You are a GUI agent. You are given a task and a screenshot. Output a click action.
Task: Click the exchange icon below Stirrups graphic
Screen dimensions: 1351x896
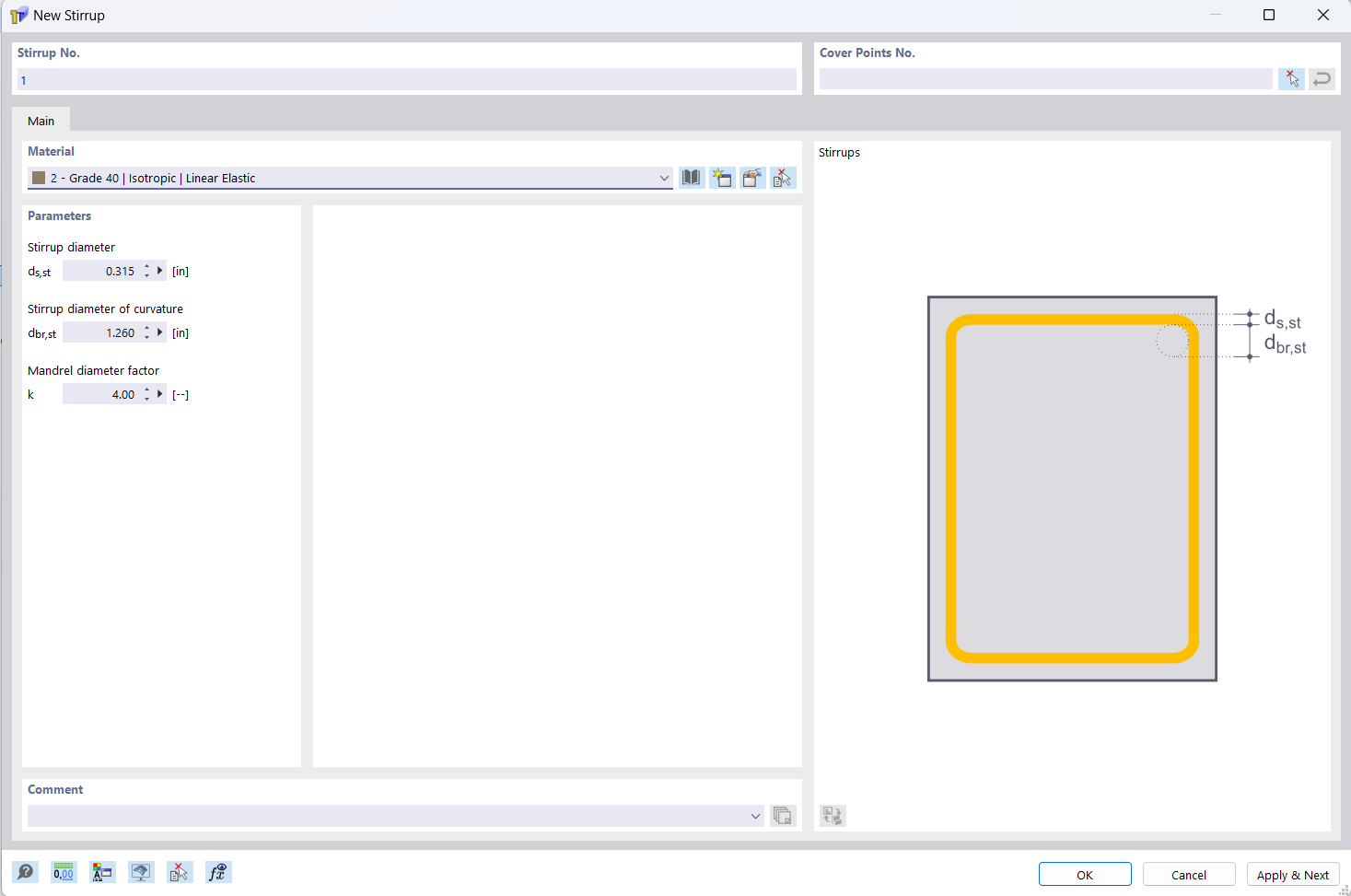tap(833, 815)
